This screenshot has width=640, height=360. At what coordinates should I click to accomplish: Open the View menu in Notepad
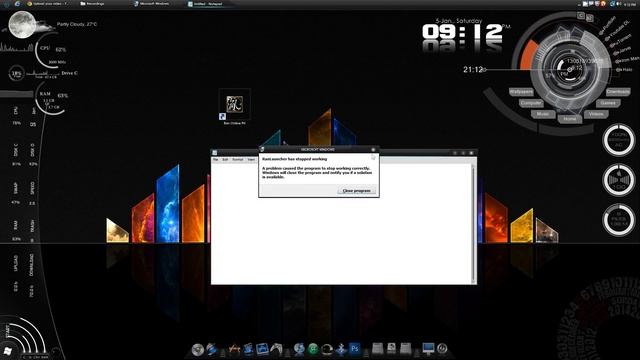[251, 160]
